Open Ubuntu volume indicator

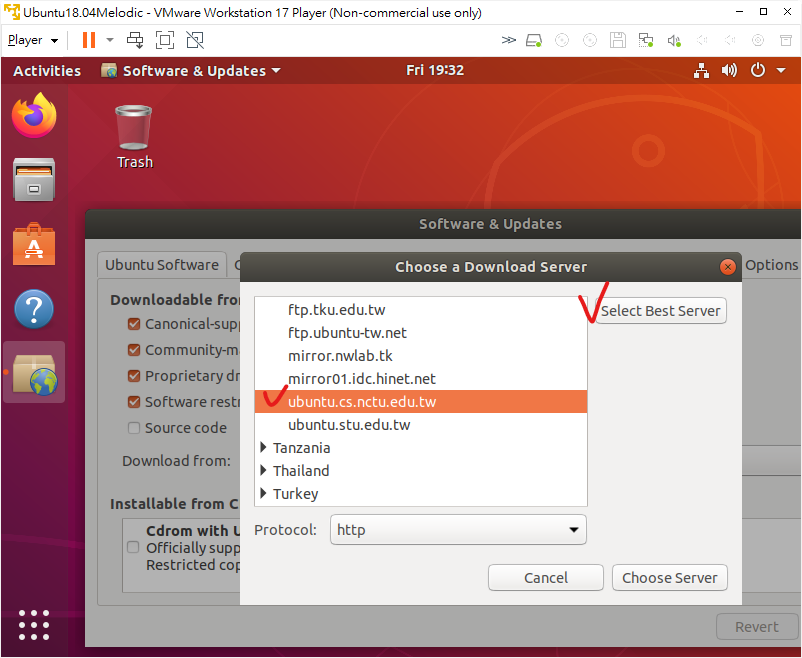click(729, 70)
